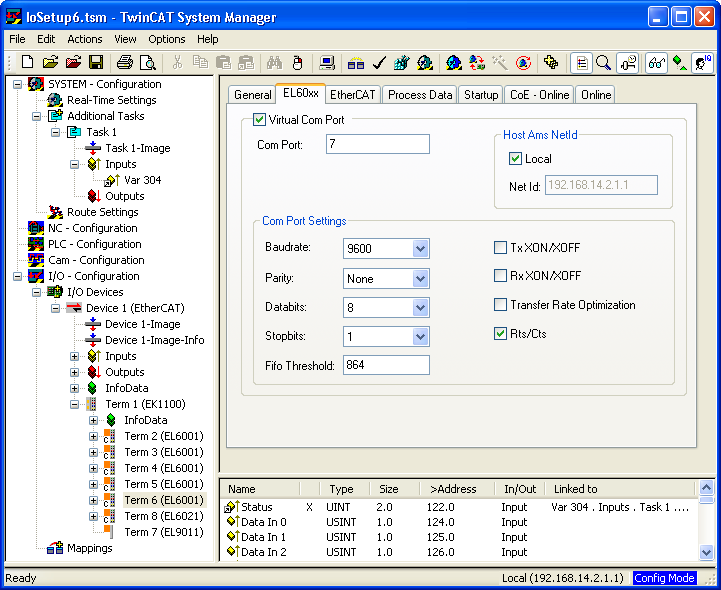Click the Check Configuration checkmark icon
The image size is (721, 590).
(379, 62)
